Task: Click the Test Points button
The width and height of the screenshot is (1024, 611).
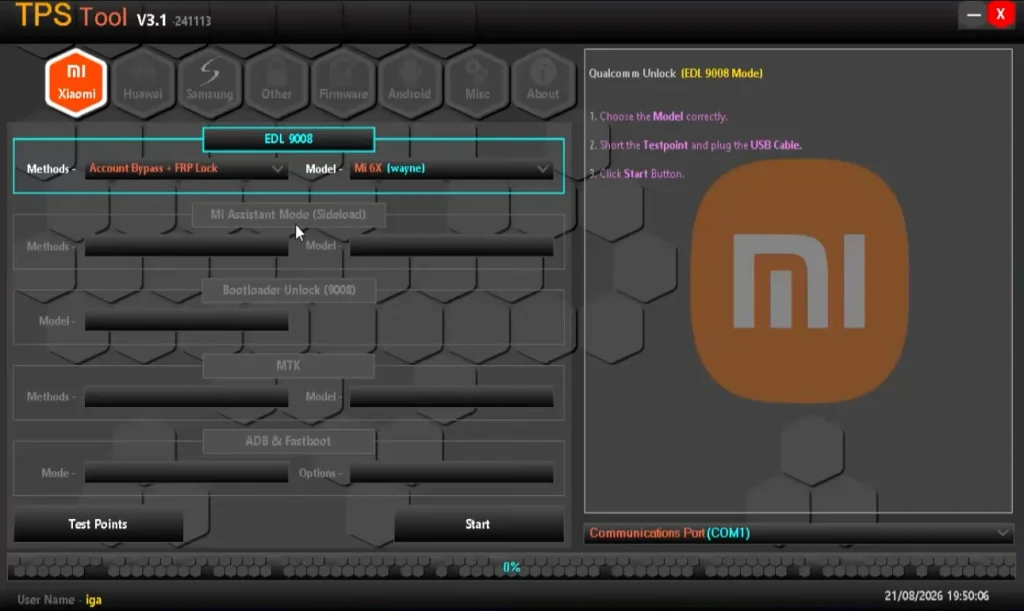Action: [x=98, y=524]
